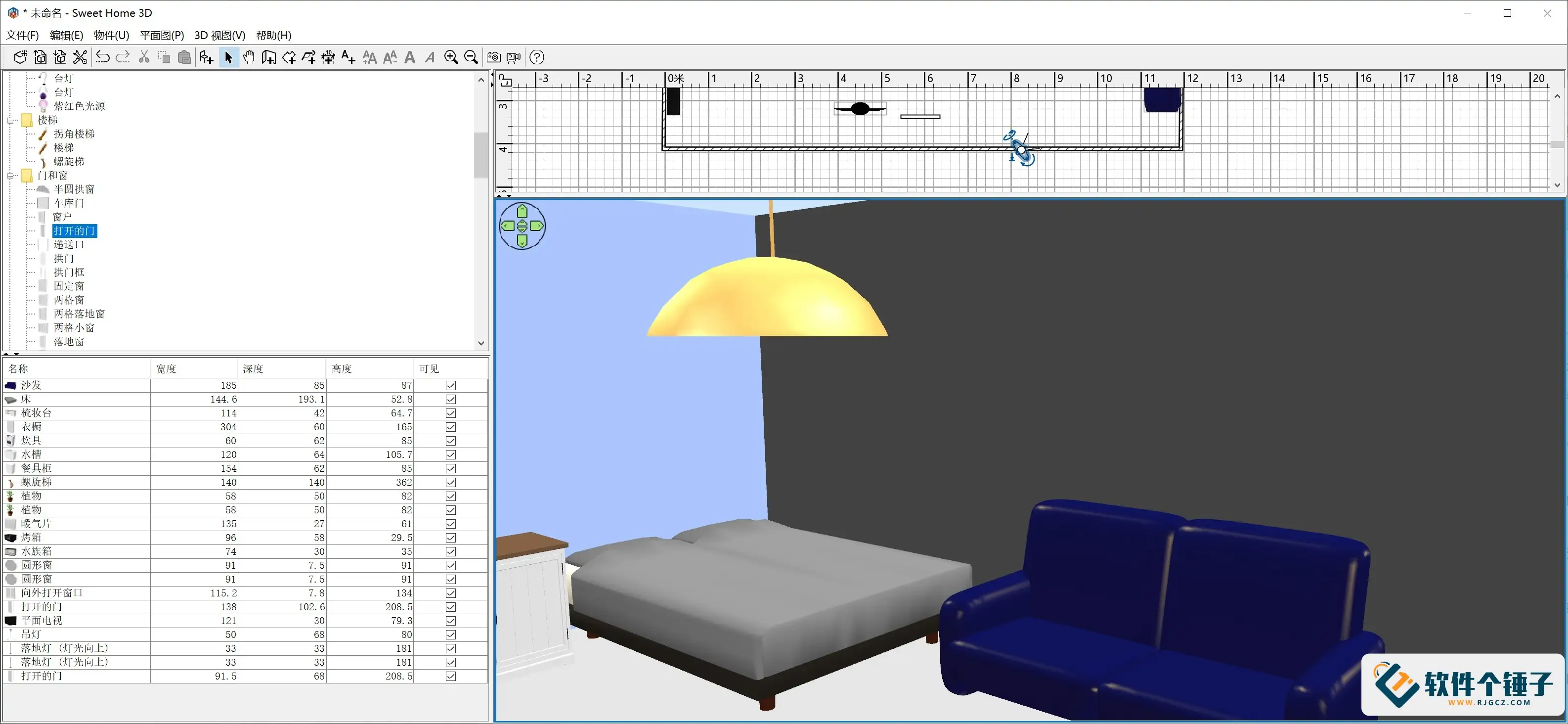Open help via question mark icon
1568x724 pixels.
(x=537, y=57)
